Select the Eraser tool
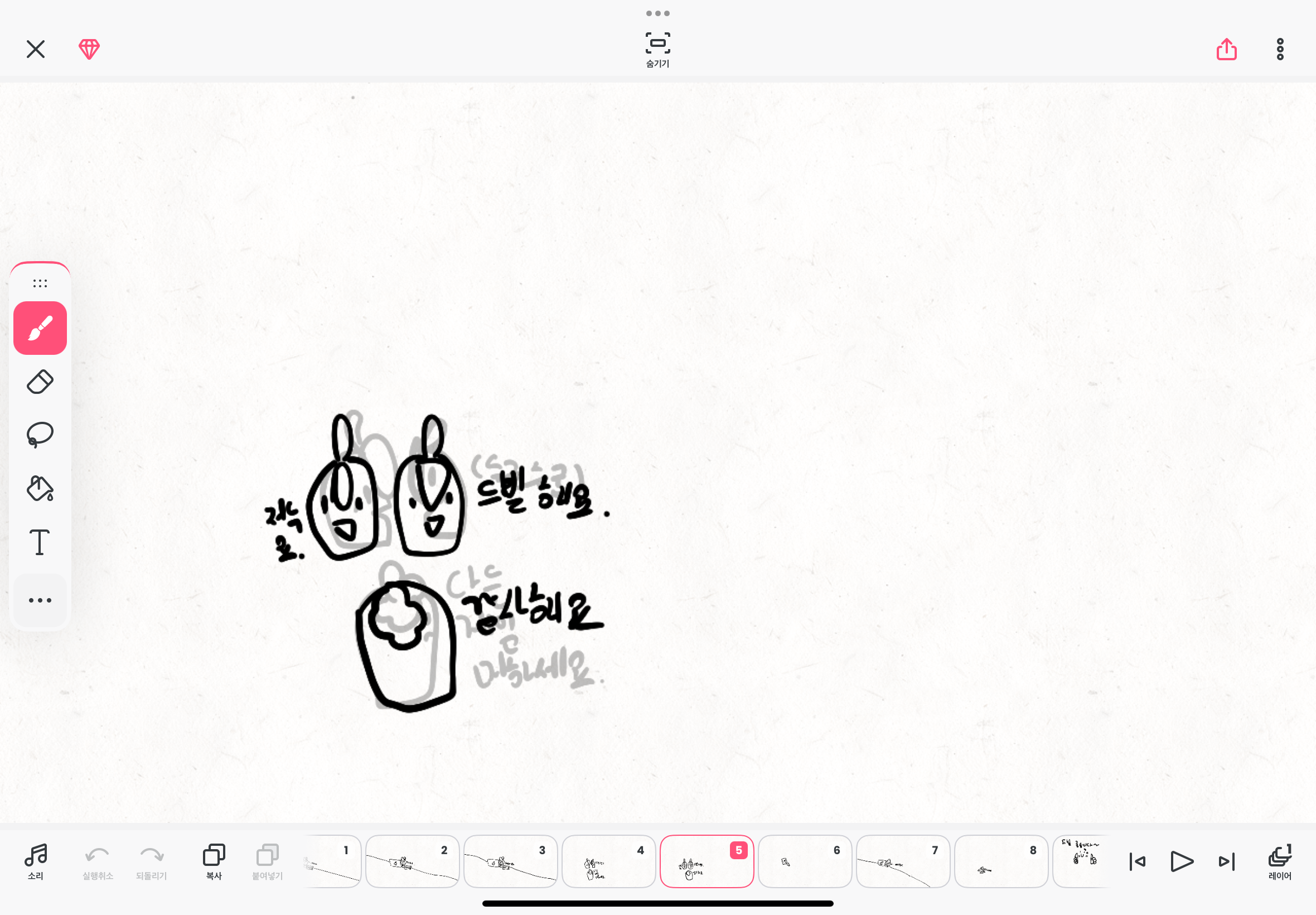1316x915 pixels. pyautogui.click(x=40, y=382)
